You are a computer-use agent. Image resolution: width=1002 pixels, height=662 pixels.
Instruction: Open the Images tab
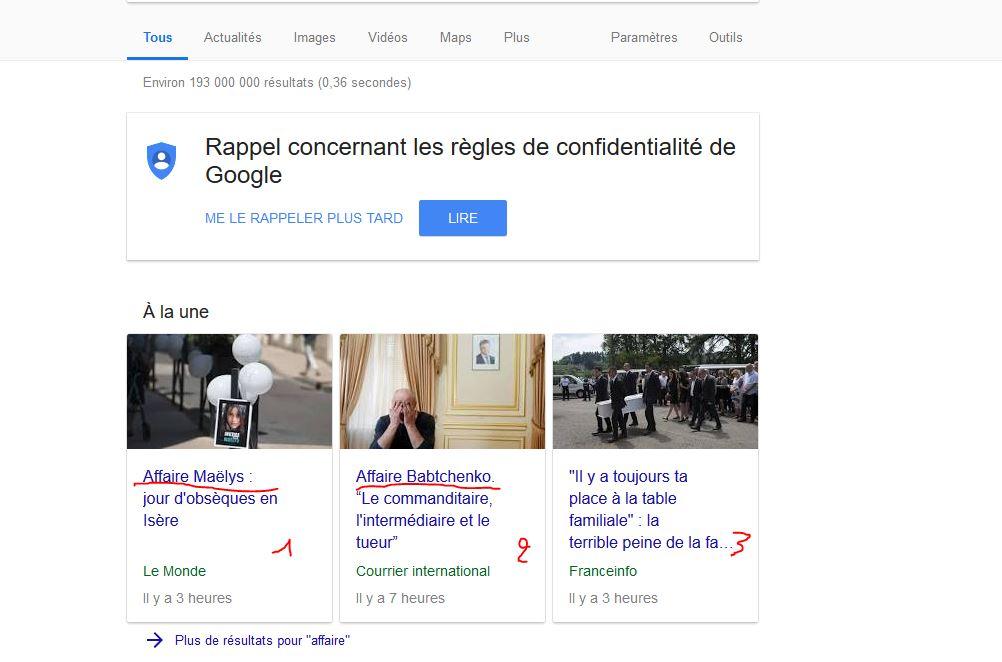point(314,37)
